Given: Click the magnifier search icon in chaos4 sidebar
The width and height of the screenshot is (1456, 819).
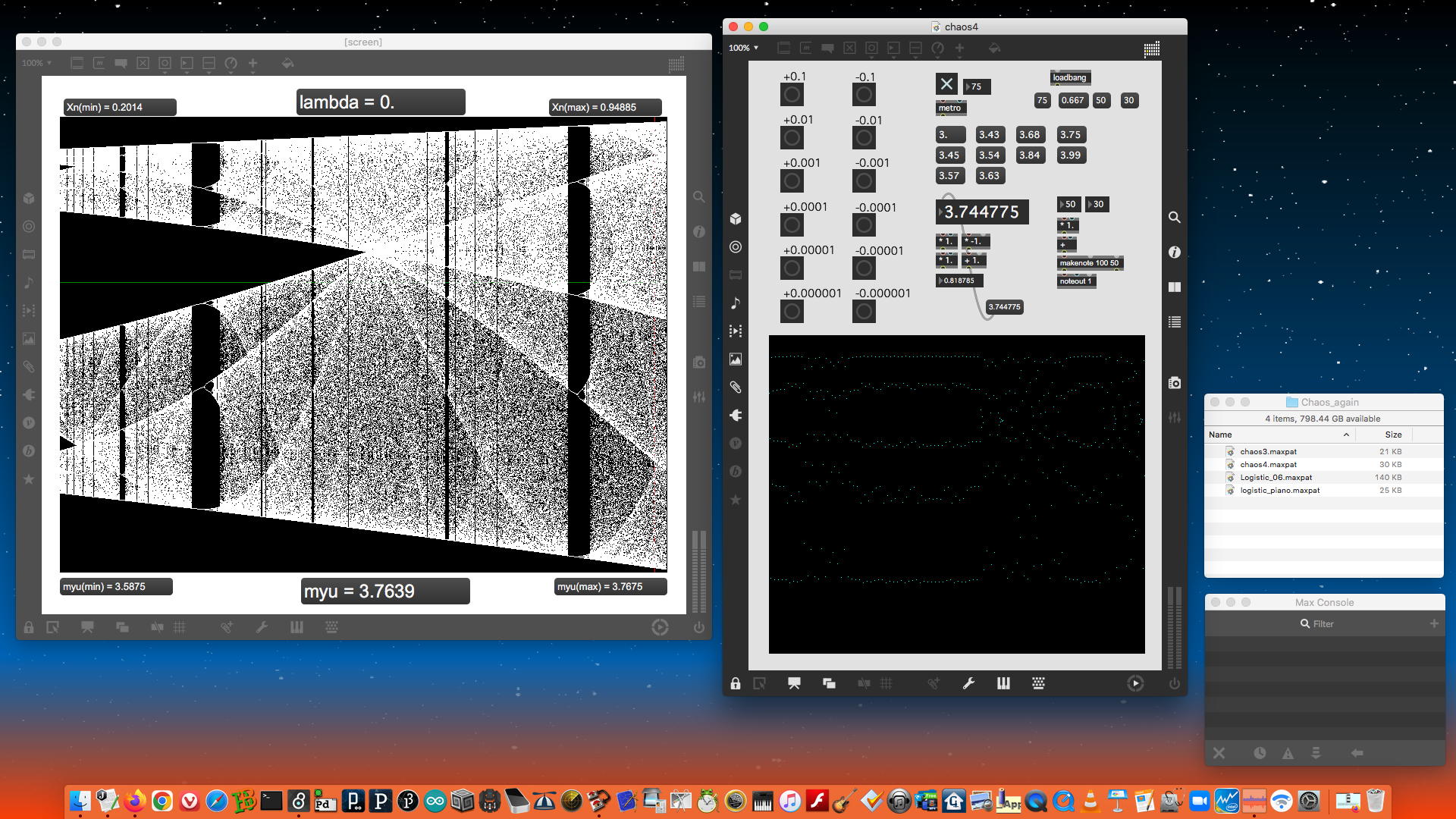Looking at the screenshot, I should (x=1174, y=218).
